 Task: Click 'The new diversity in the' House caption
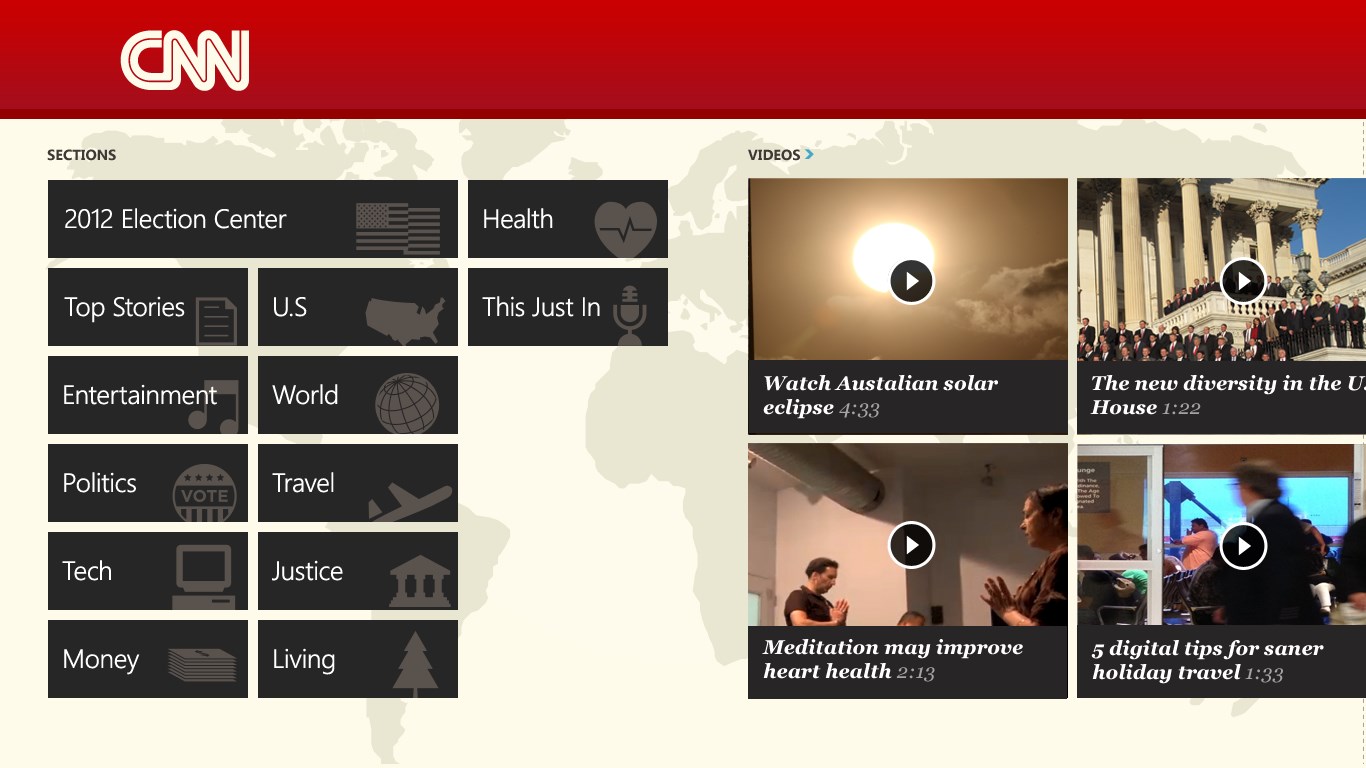[x=1228, y=395]
